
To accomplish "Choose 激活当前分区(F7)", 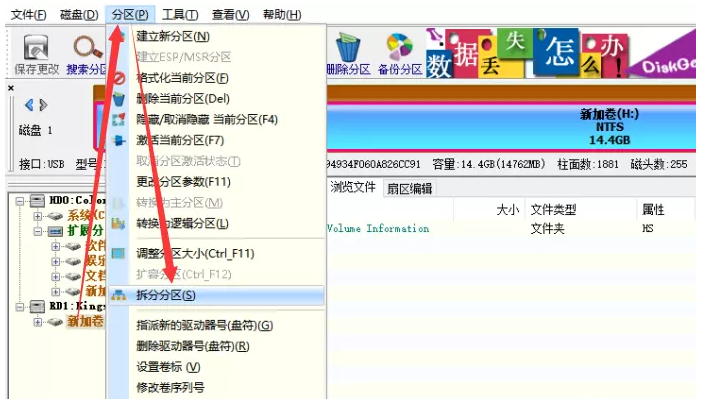I will click(x=217, y=140).
